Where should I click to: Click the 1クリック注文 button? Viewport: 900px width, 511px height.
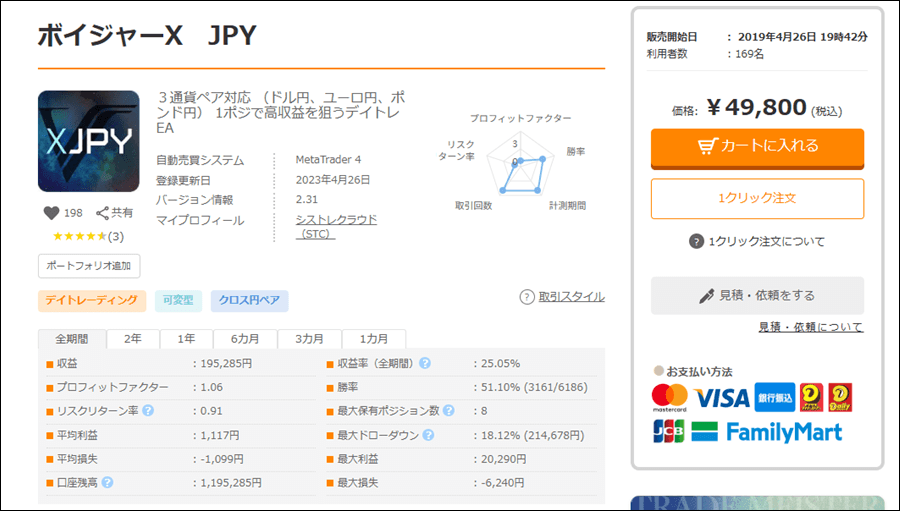tap(757, 198)
